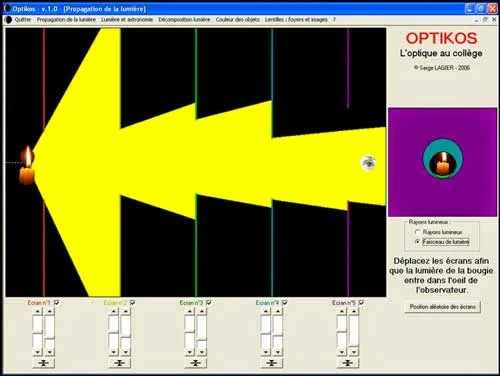Click the Optikos moon icon in menu bar
500x376 pixels.
[x=8, y=20]
